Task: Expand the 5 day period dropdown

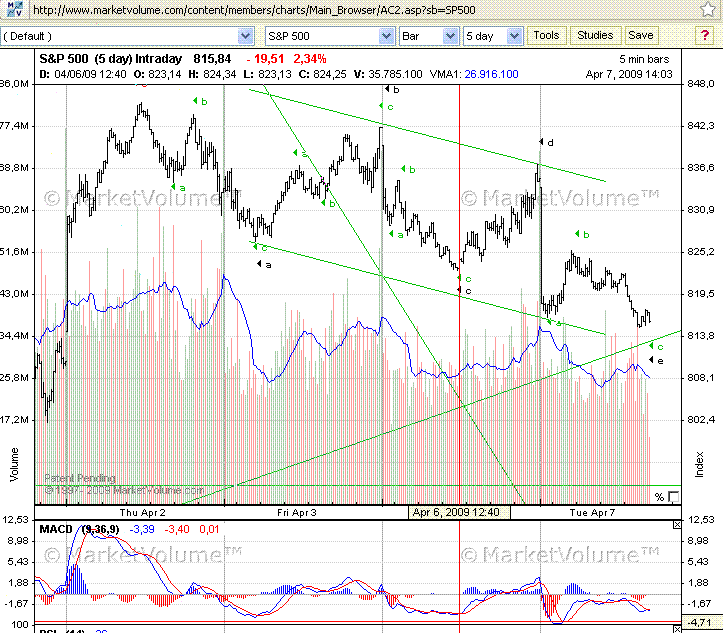Action: 515,36
